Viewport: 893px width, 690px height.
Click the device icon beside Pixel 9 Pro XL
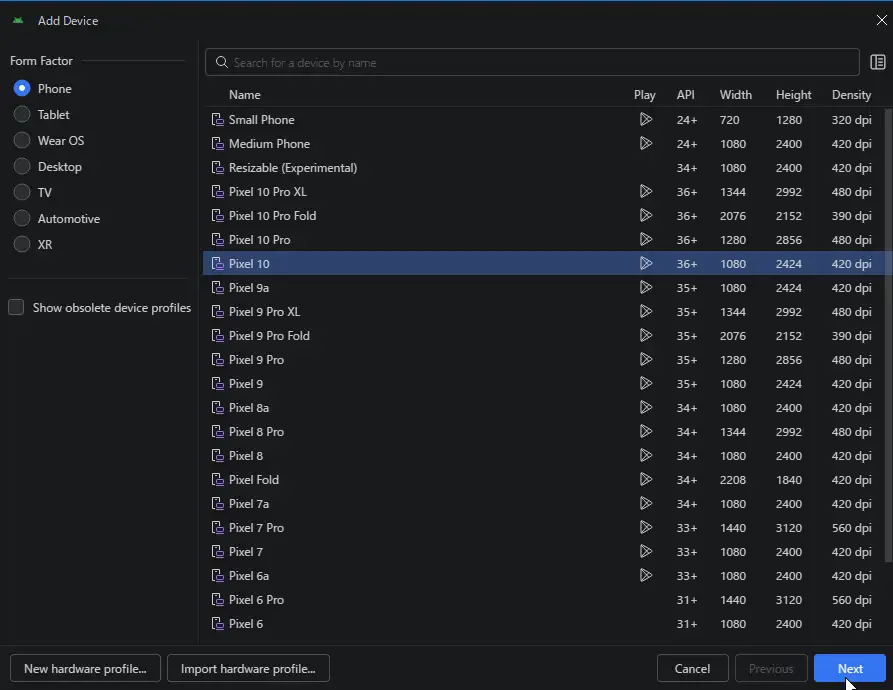pyautogui.click(x=218, y=311)
